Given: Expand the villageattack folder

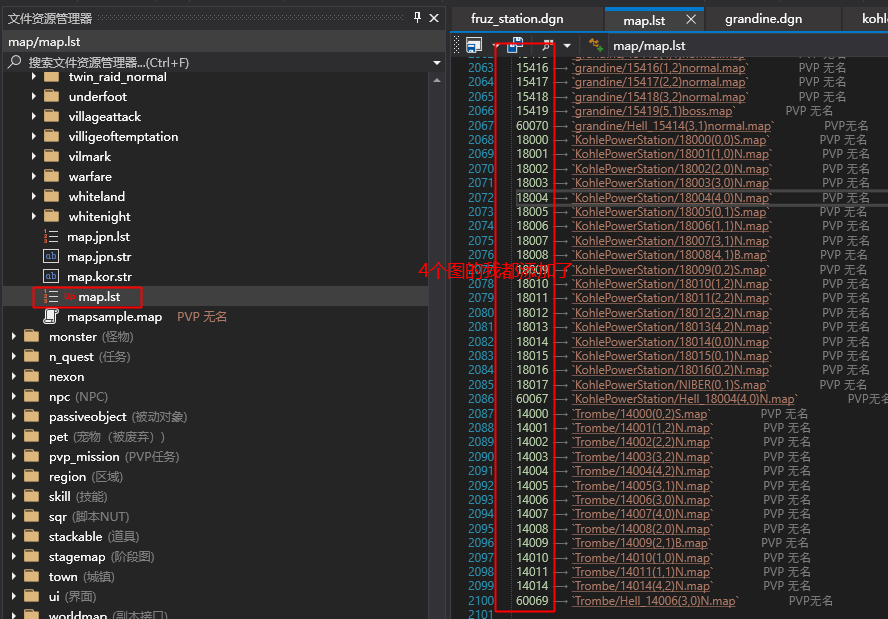Looking at the screenshot, I should pos(33,117).
